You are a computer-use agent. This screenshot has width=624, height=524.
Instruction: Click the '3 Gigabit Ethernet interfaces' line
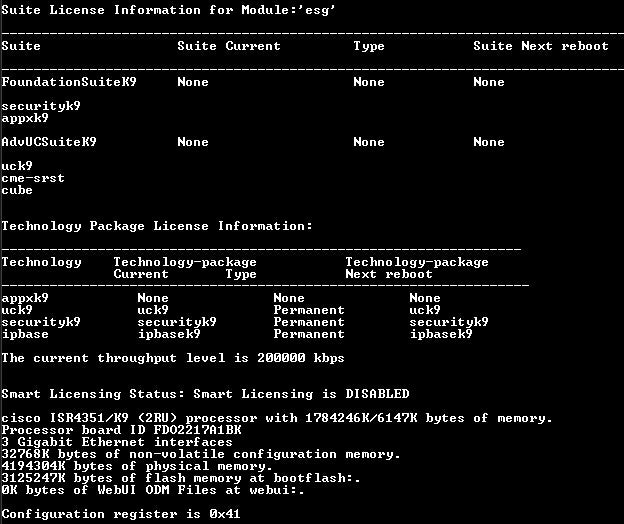tap(117, 442)
